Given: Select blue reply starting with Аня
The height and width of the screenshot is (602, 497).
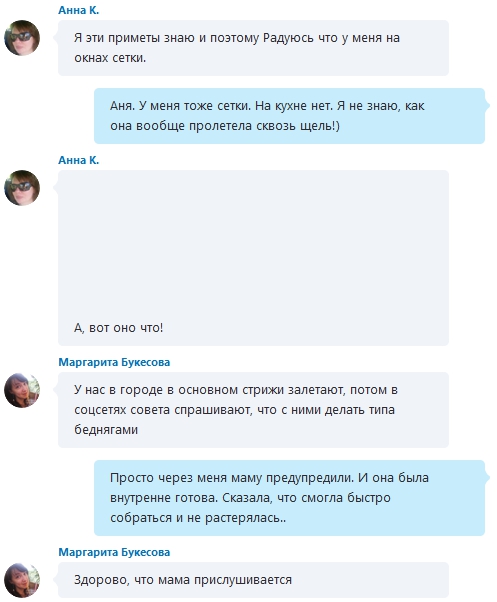Looking at the screenshot, I should pyautogui.click(x=289, y=116).
